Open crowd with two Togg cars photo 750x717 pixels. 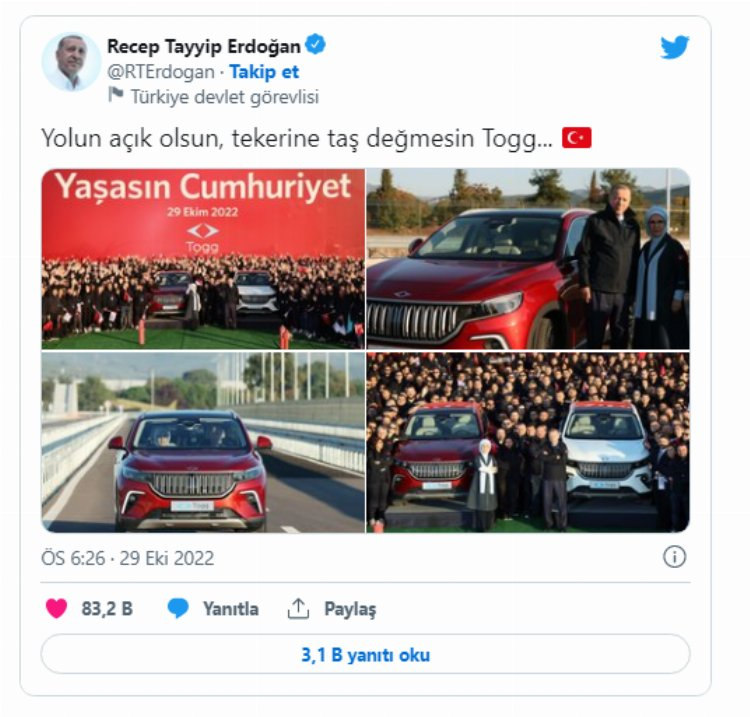click(528, 442)
